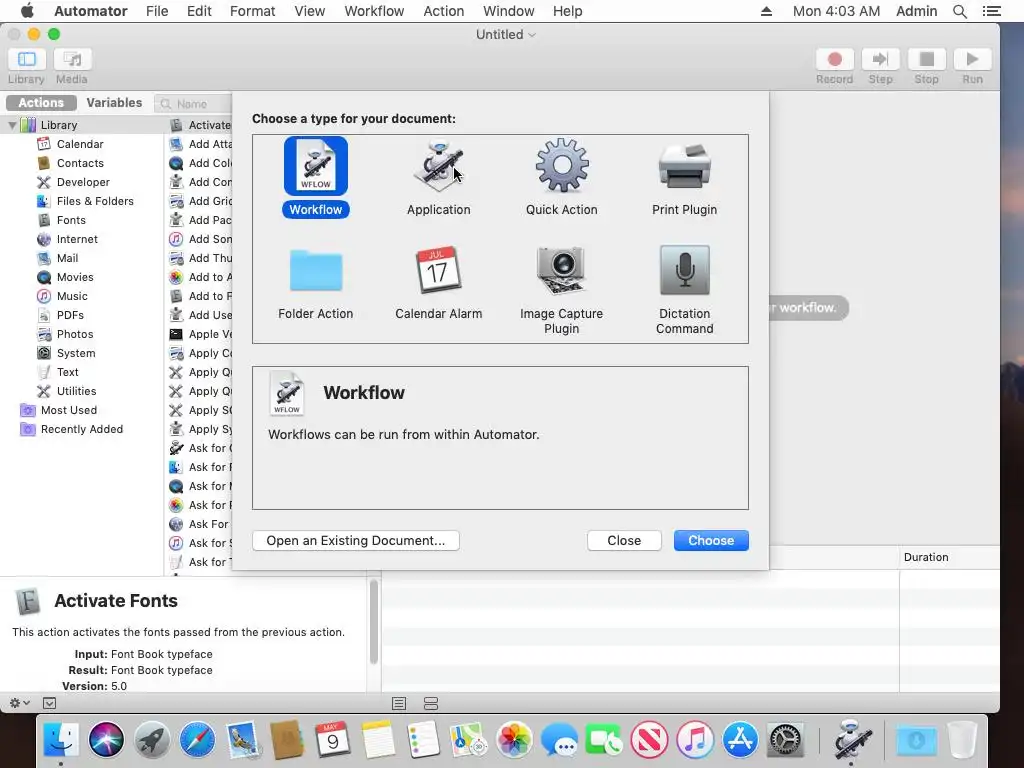
Task: Select the Workflow document type
Action: coord(315,178)
